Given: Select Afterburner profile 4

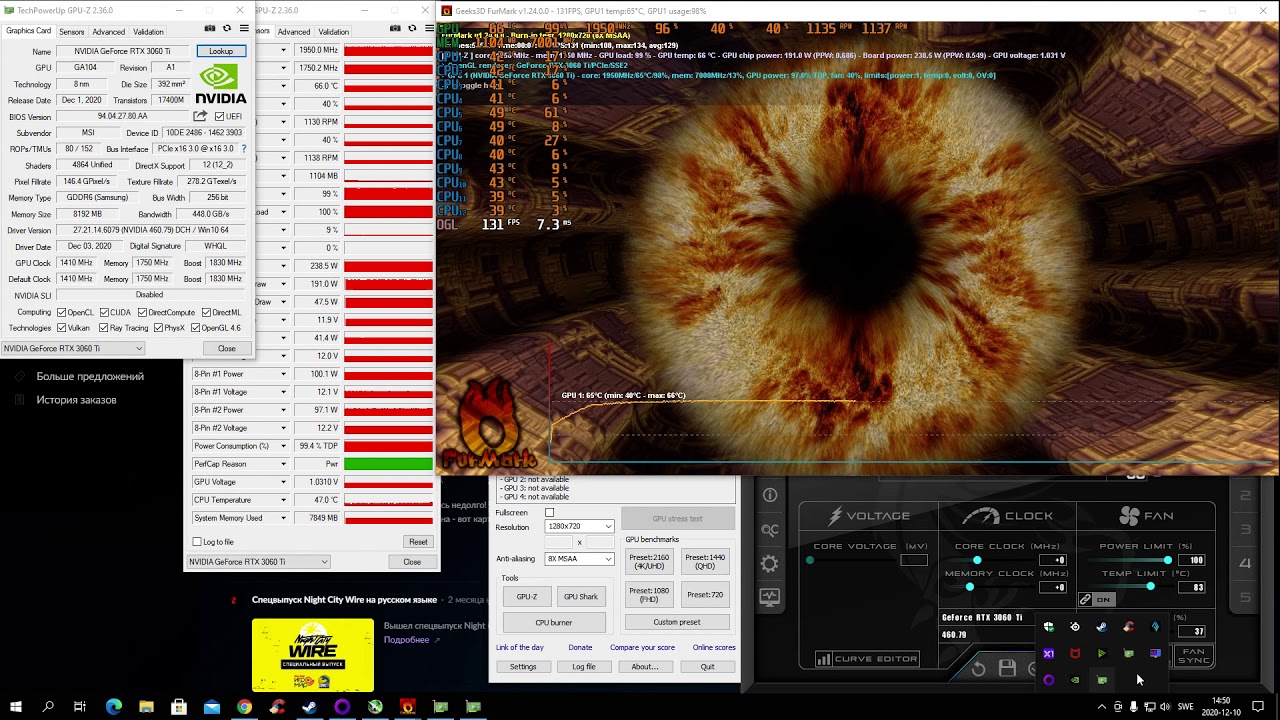Looking at the screenshot, I should point(1245,564).
